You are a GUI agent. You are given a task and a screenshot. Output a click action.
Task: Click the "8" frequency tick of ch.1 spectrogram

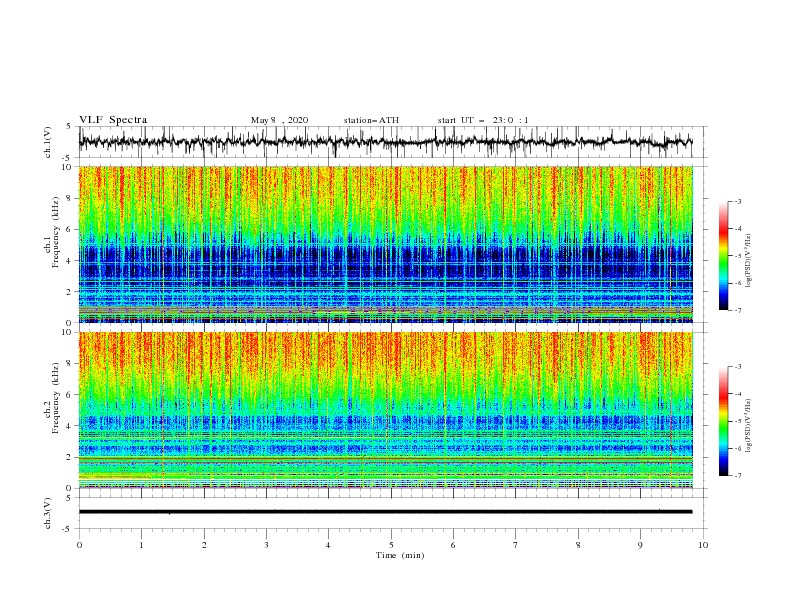(69, 198)
